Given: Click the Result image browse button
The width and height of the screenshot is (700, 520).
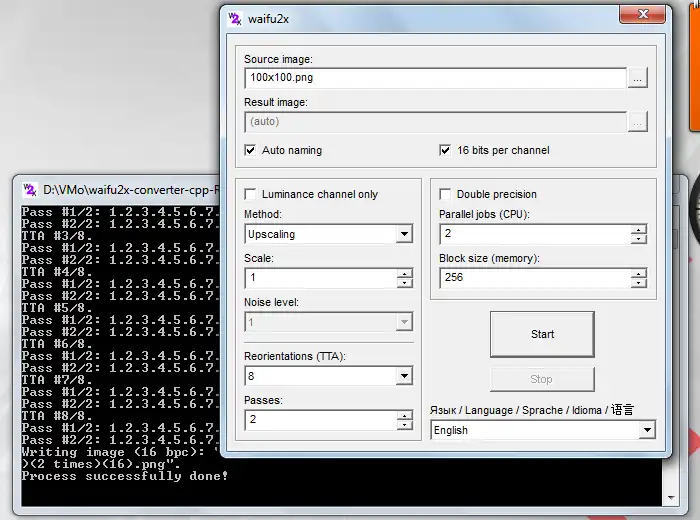Looking at the screenshot, I should tap(638, 122).
